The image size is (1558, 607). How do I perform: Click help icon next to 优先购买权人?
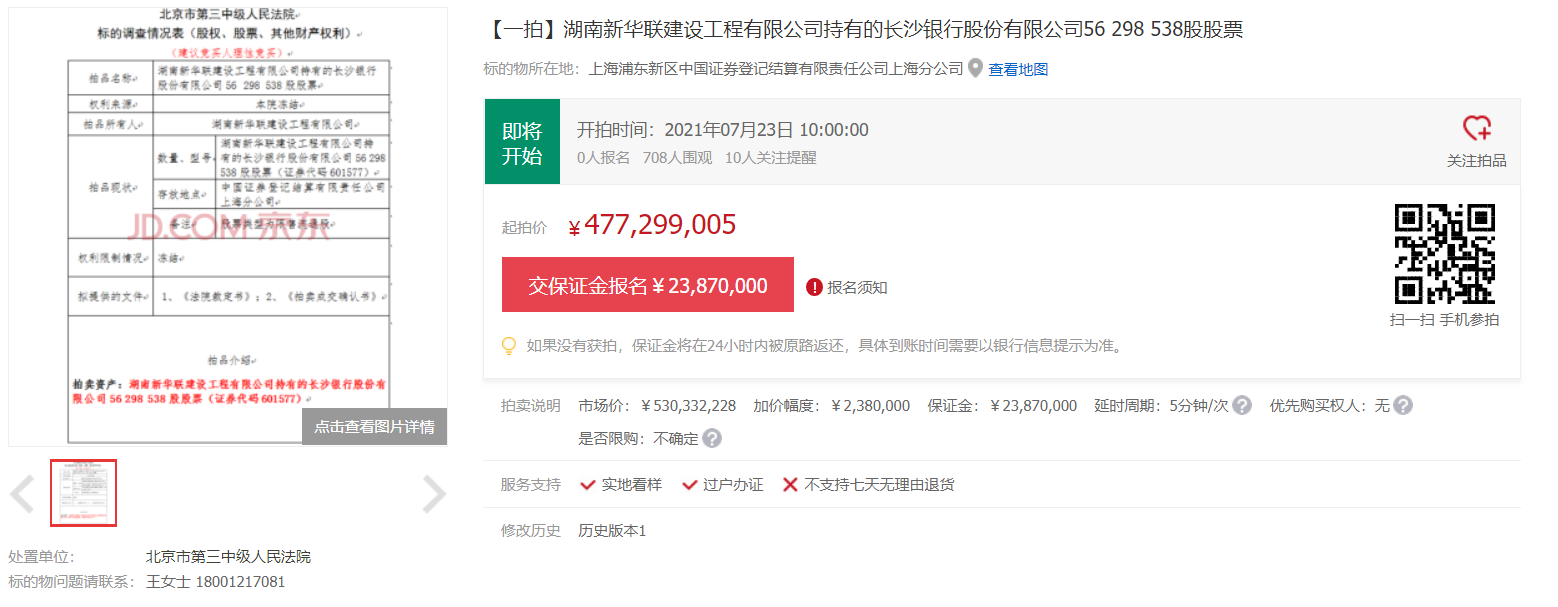tap(1403, 405)
